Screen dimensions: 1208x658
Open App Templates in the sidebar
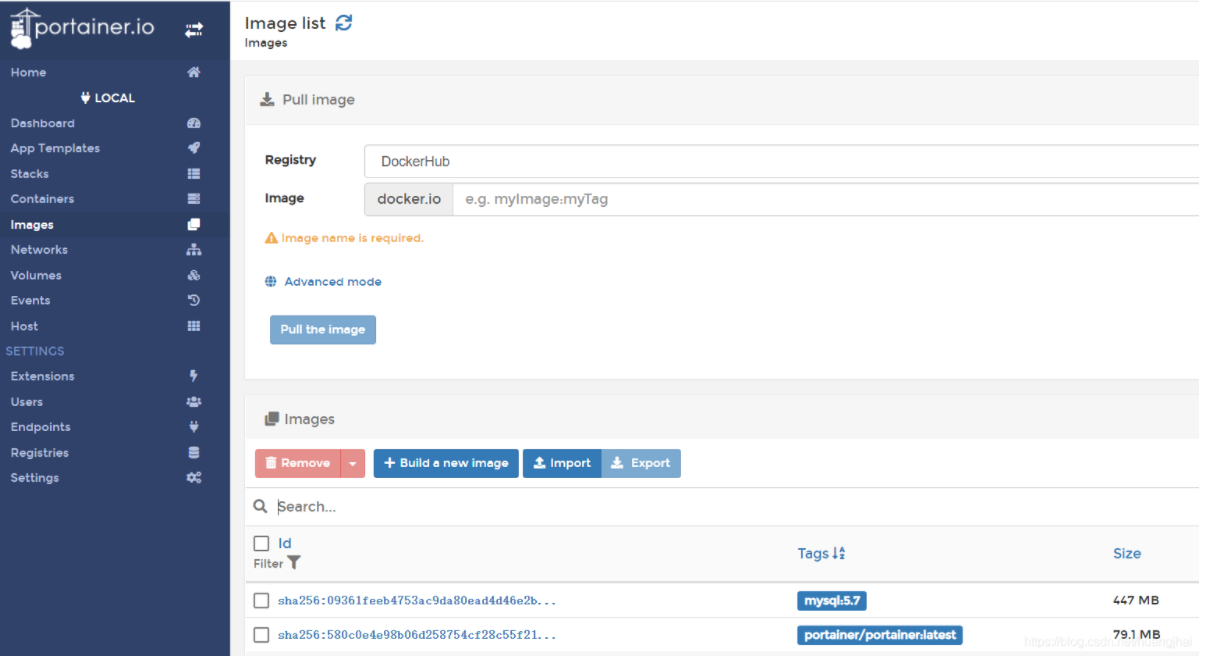[55, 148]
